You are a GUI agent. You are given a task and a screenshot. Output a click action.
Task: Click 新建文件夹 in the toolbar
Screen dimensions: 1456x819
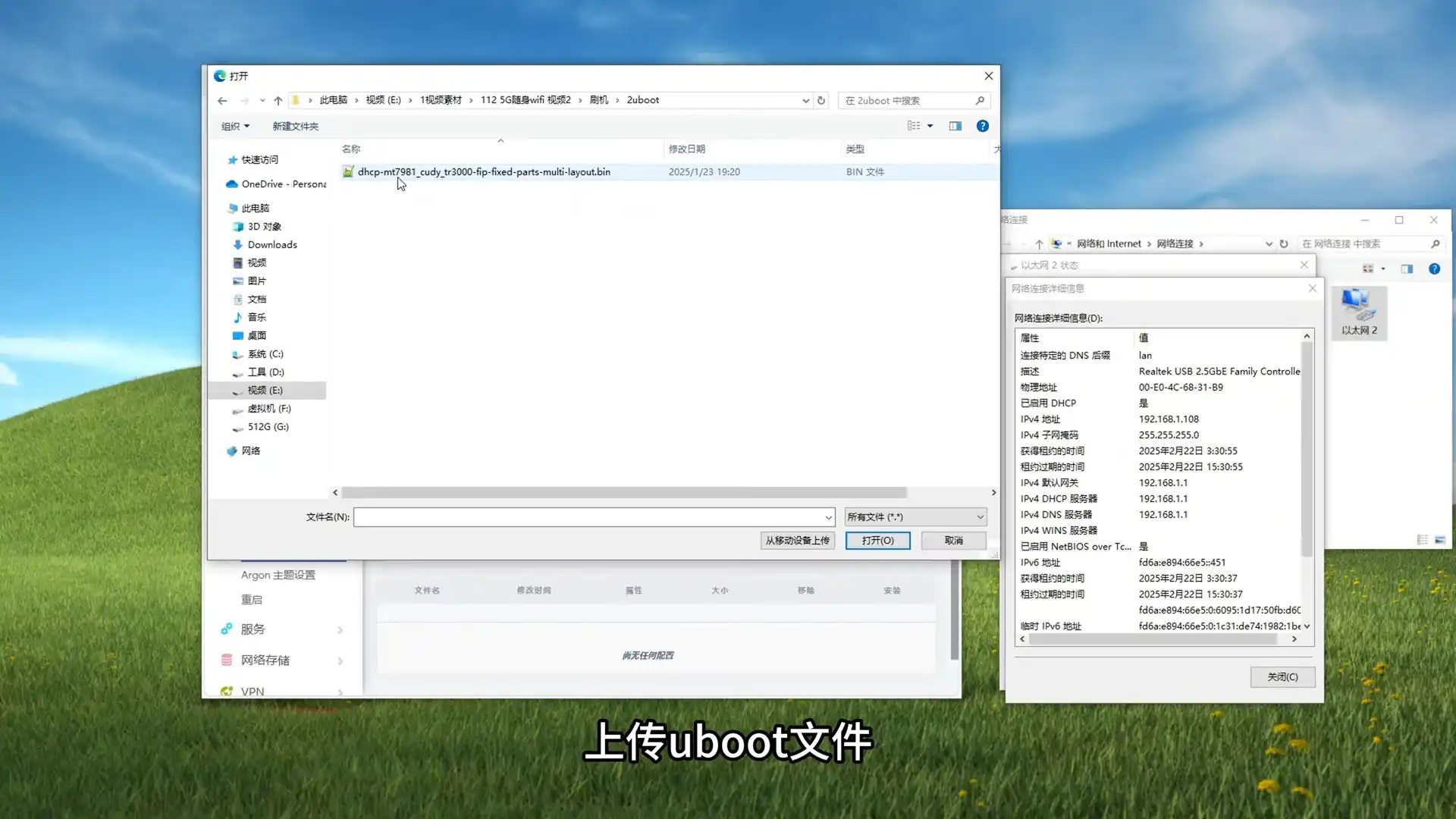(295, 126)
